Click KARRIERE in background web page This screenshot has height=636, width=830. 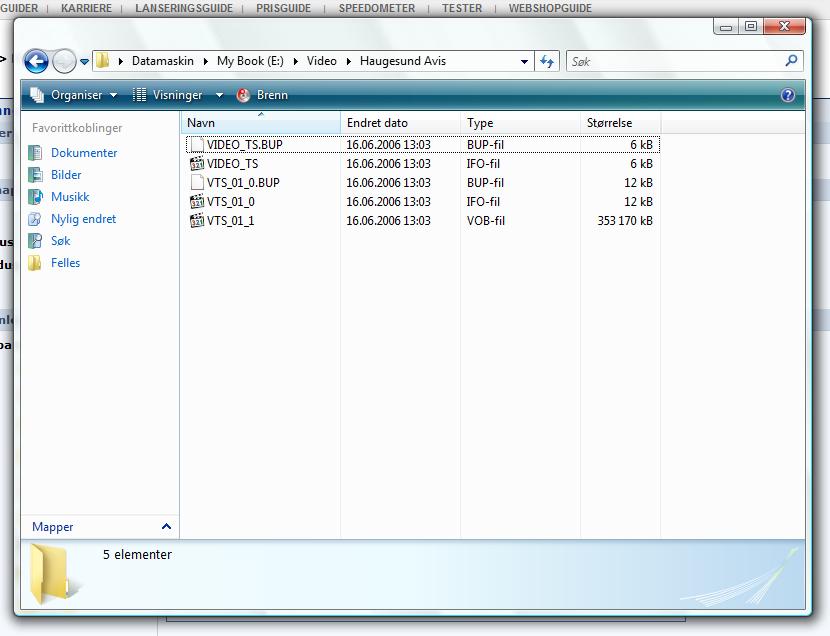coord(86,8)
